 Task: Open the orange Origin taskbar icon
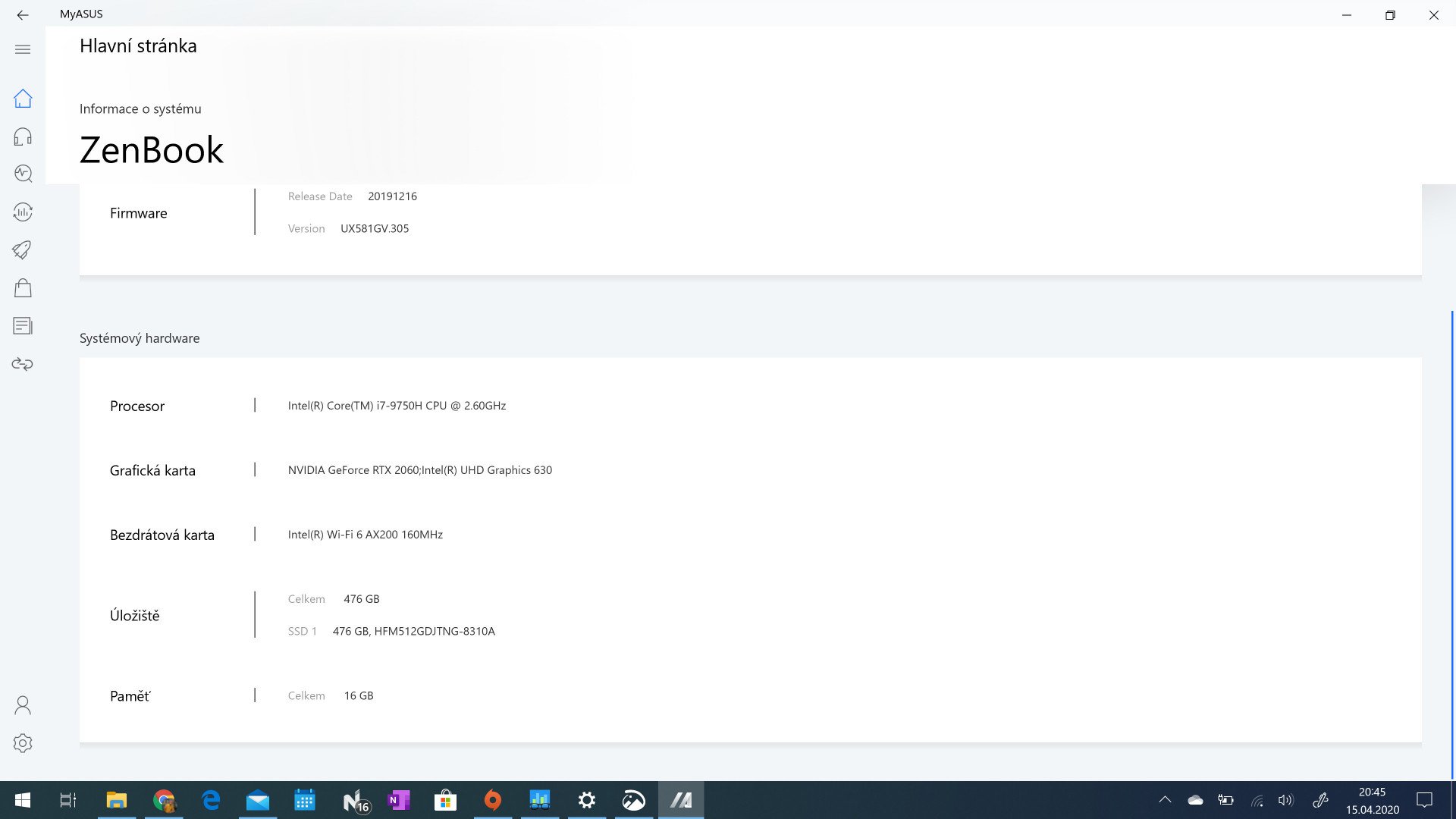point(493,800)
